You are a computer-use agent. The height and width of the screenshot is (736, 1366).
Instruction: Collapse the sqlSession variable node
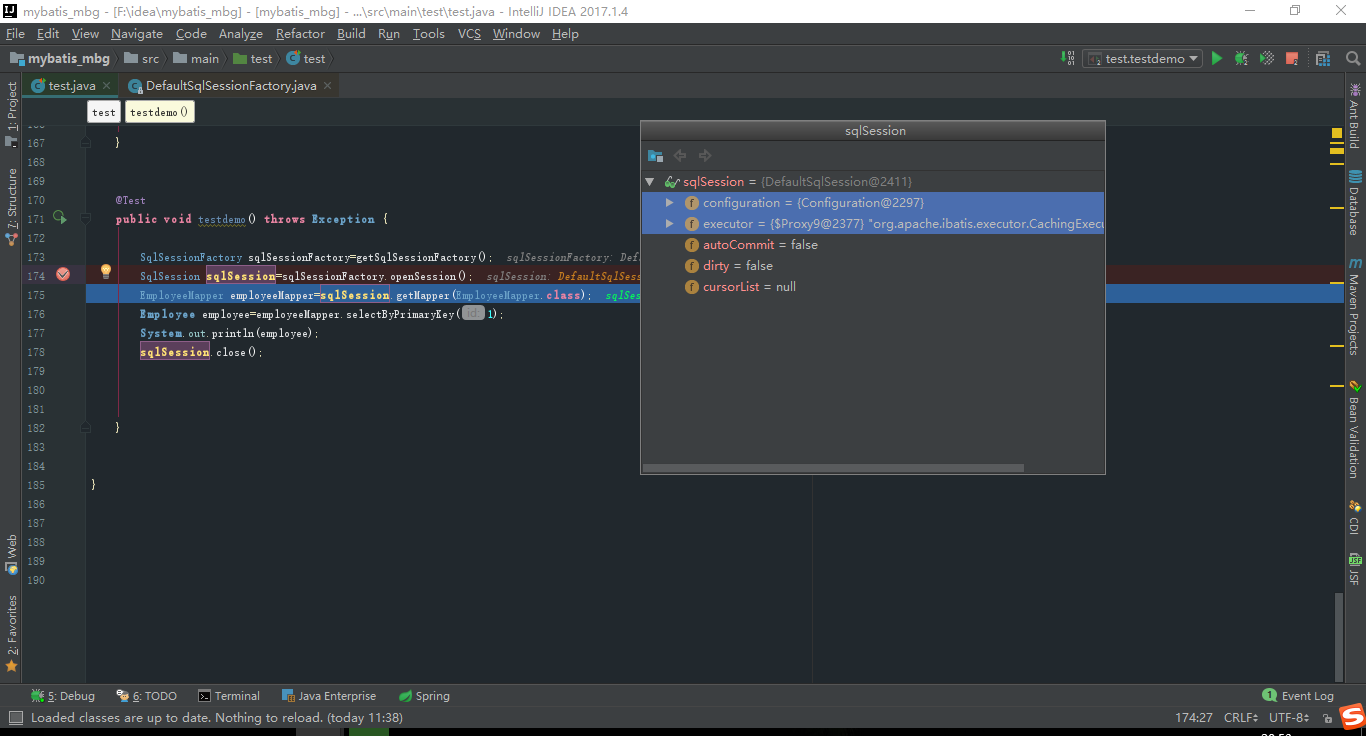point(649,181)
